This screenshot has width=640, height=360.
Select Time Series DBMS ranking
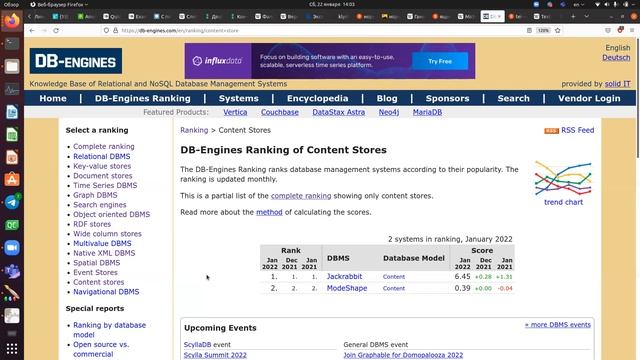105,185
